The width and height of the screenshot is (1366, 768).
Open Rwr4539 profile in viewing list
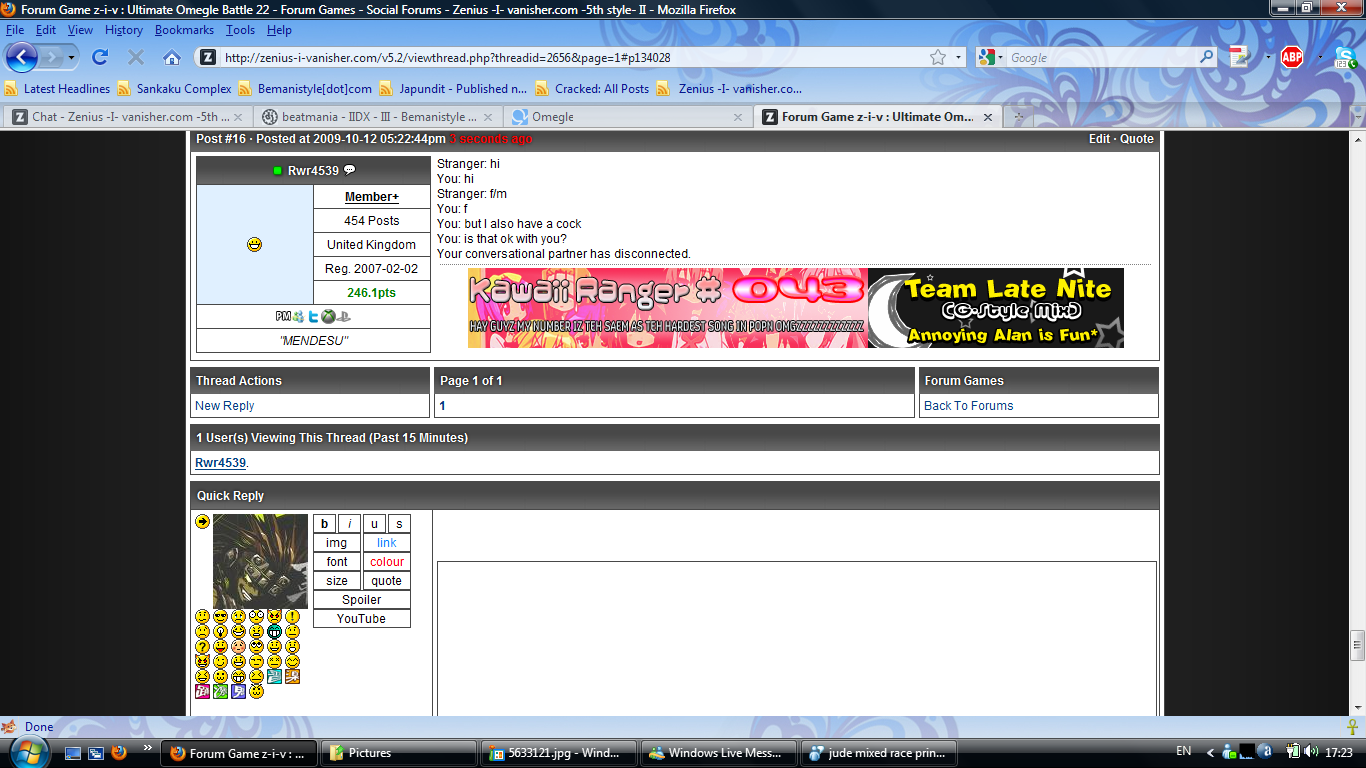[x=220, y=463]
